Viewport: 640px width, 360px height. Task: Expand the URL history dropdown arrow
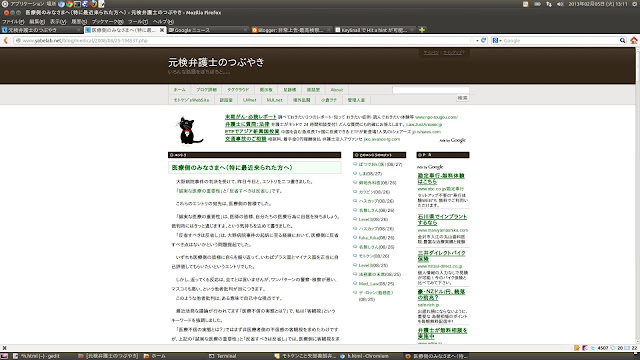pyautogui.click(x=478, y=40)
